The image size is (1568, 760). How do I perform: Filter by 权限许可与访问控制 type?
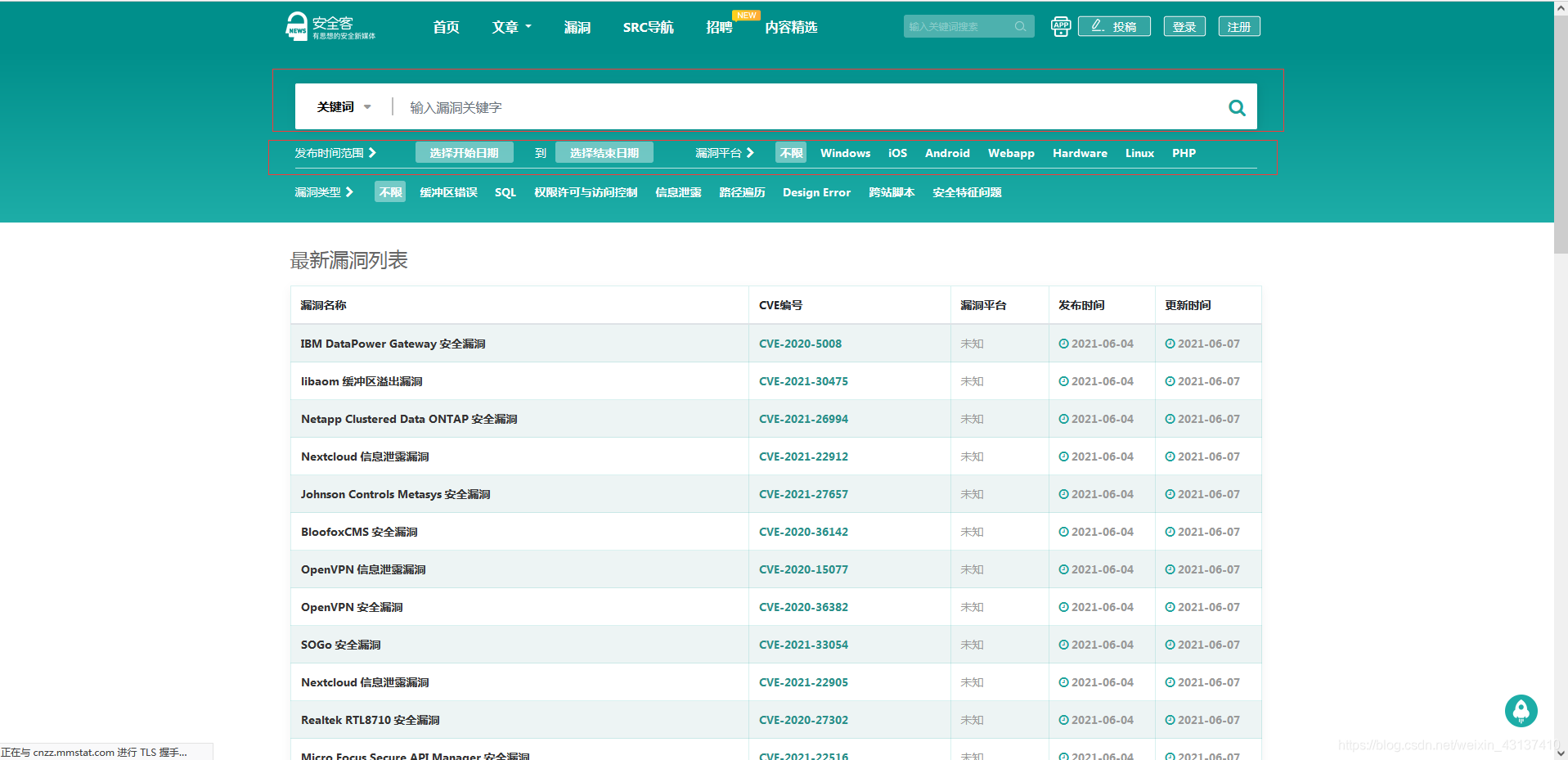586,192
